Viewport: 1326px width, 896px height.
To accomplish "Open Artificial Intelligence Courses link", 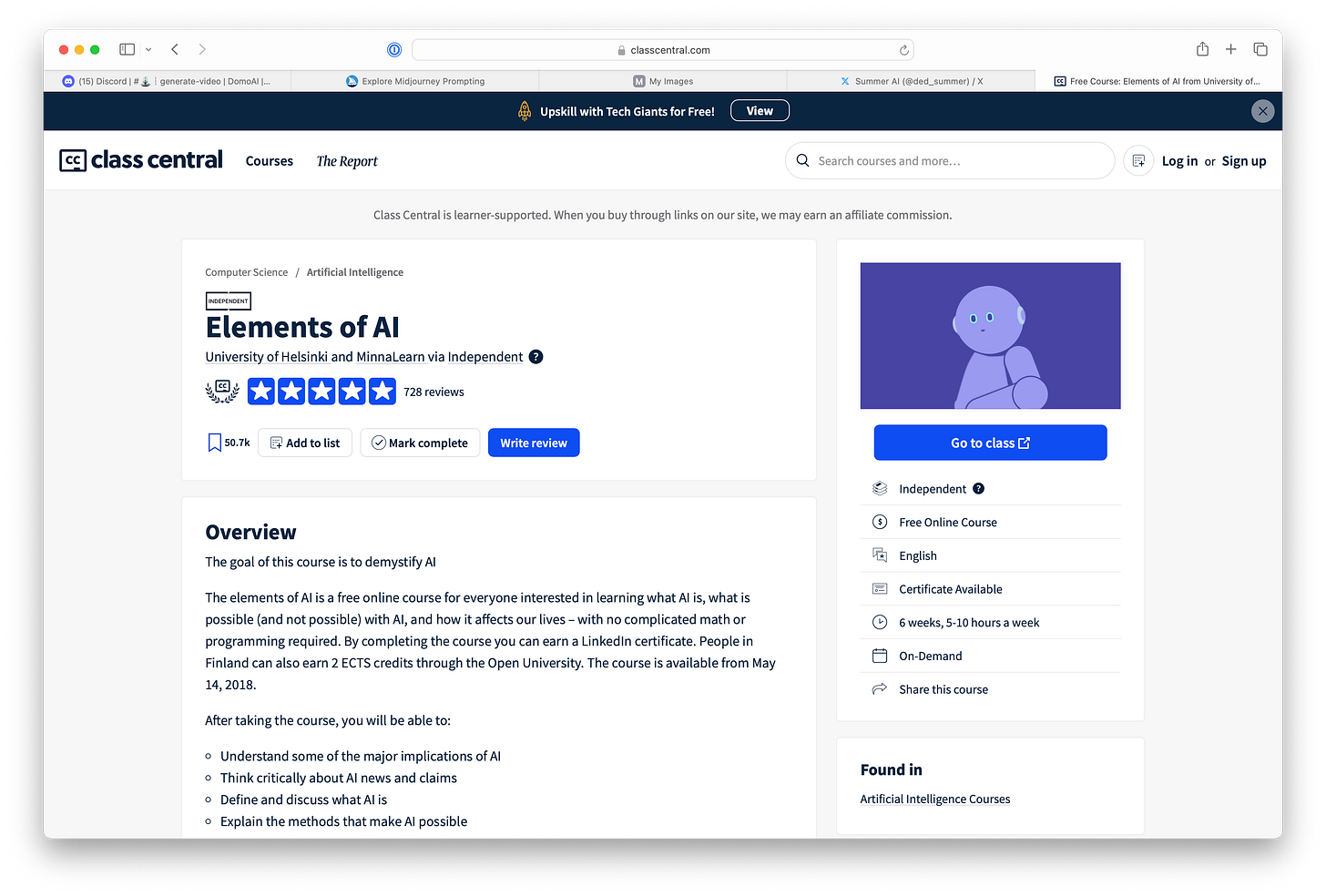I will [935, 799].
